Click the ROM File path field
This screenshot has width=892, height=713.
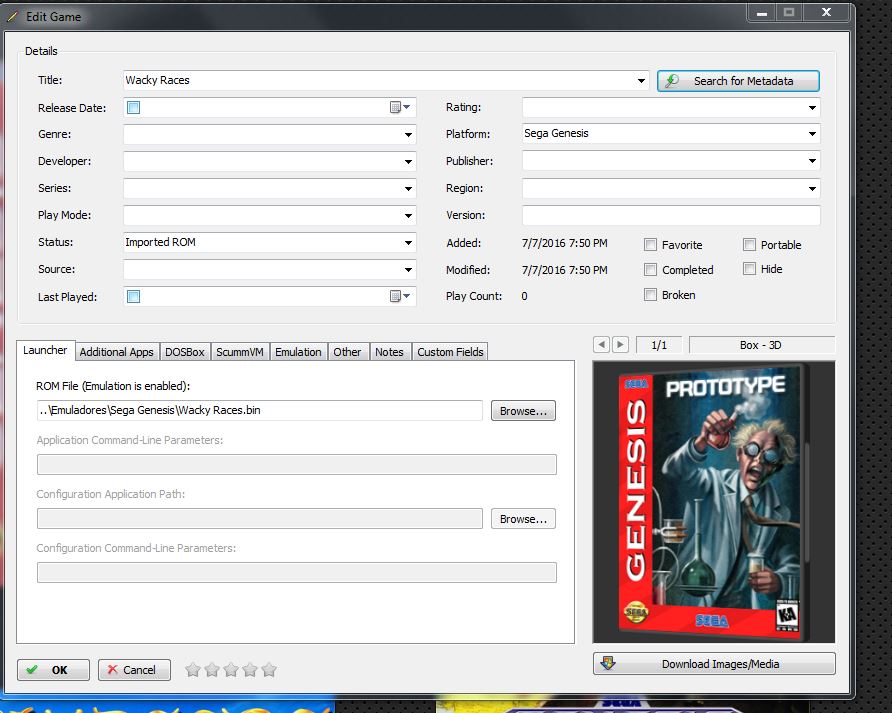pos(259,410)
